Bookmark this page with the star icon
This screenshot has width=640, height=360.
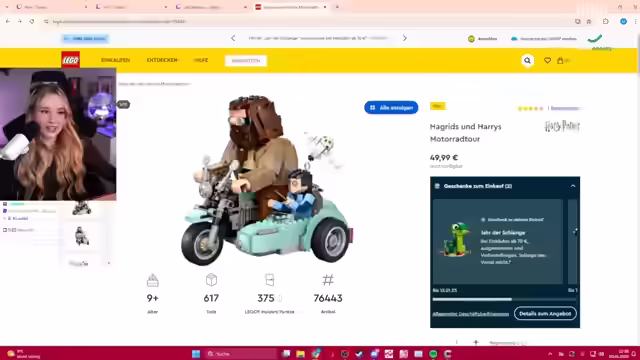(589, 21)
